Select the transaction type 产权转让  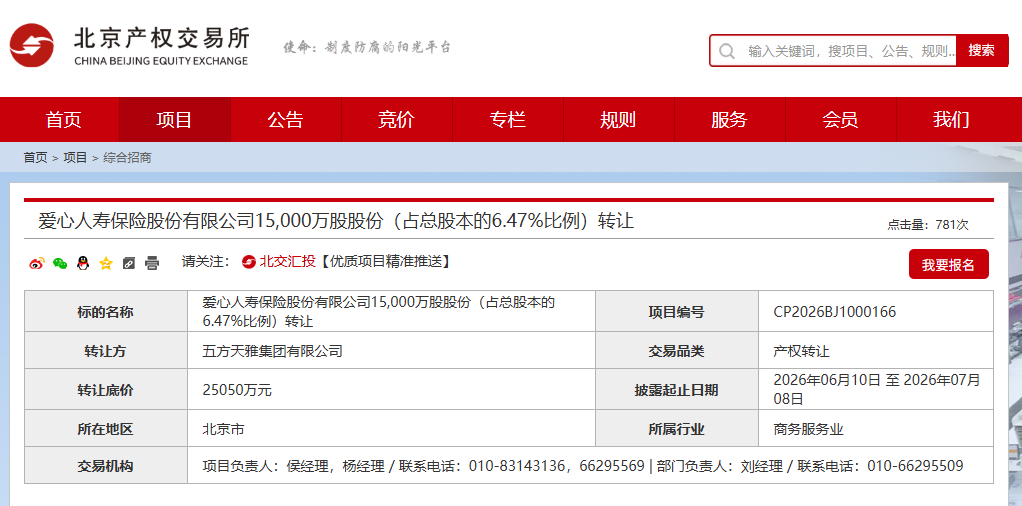pyautogui.click(x=802, y=351)
